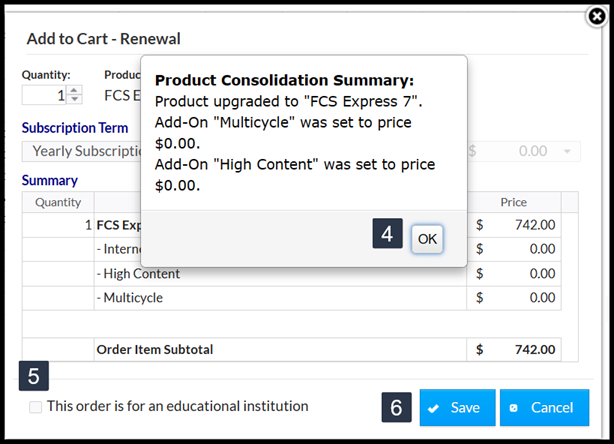Open the price dropdown arrow showing 0.00
This screenshot has width=614, height=444.
pyautogui.click(x=569, y=151)
